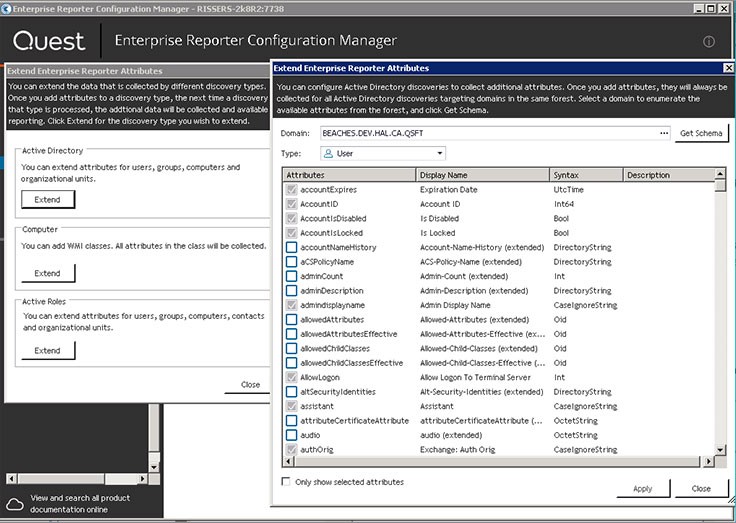Click the attribute list horizontal scrollbar track
Image resolution: width=736 pixels, height=523 pixels.
pos(498,461)
